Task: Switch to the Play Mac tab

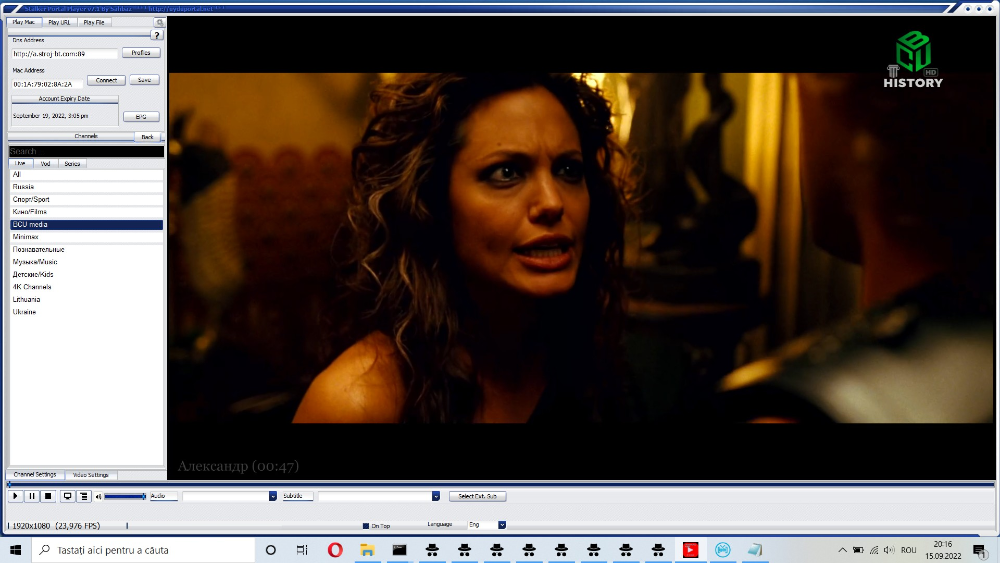Action: tap(24, 22)
